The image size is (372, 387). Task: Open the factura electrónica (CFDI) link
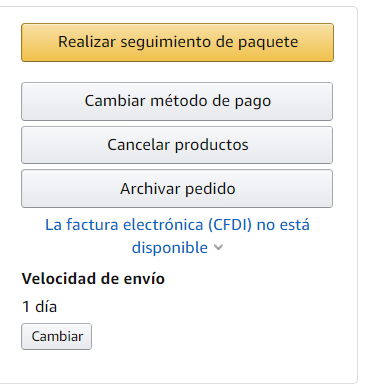click(177, 236)
